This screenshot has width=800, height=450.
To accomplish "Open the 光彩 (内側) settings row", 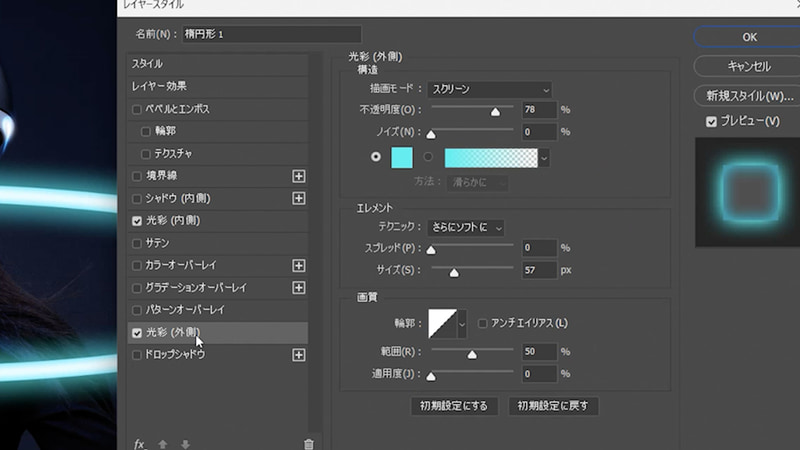I will tap(217, 221).
